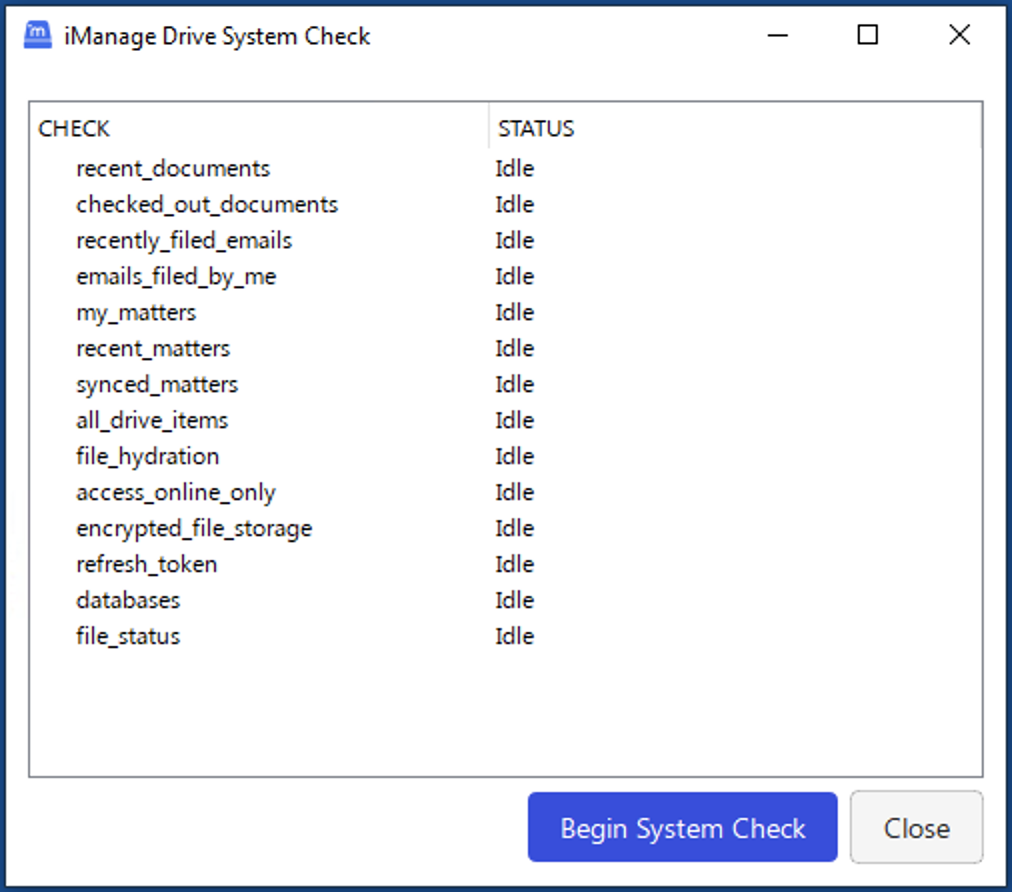This screenshot has width=1012, height=892.
Task: Click the CHECK column header
Action: (74, 129)
